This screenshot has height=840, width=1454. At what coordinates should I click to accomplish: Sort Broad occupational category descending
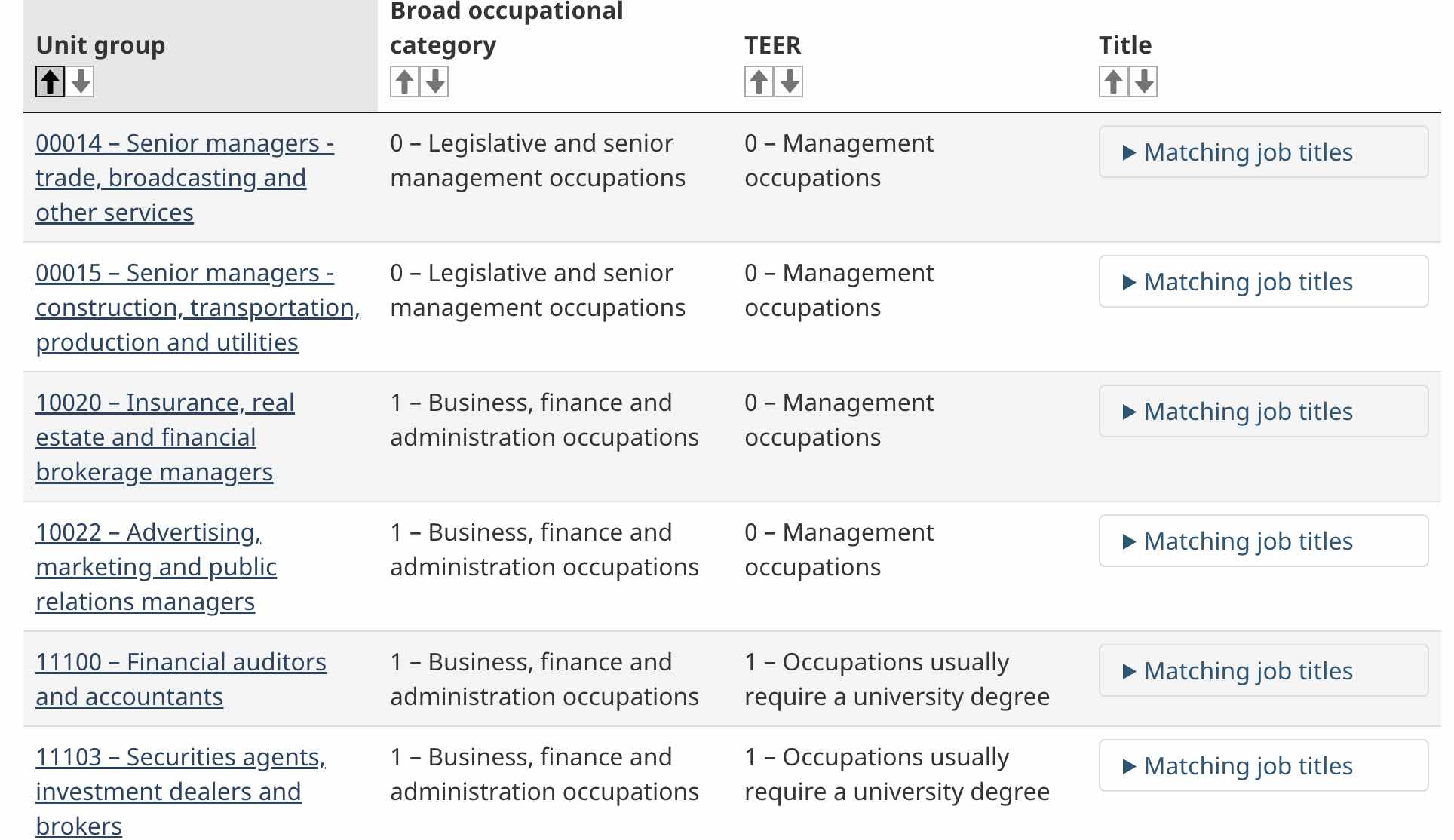pyautogui.click(x=435, y=81)
